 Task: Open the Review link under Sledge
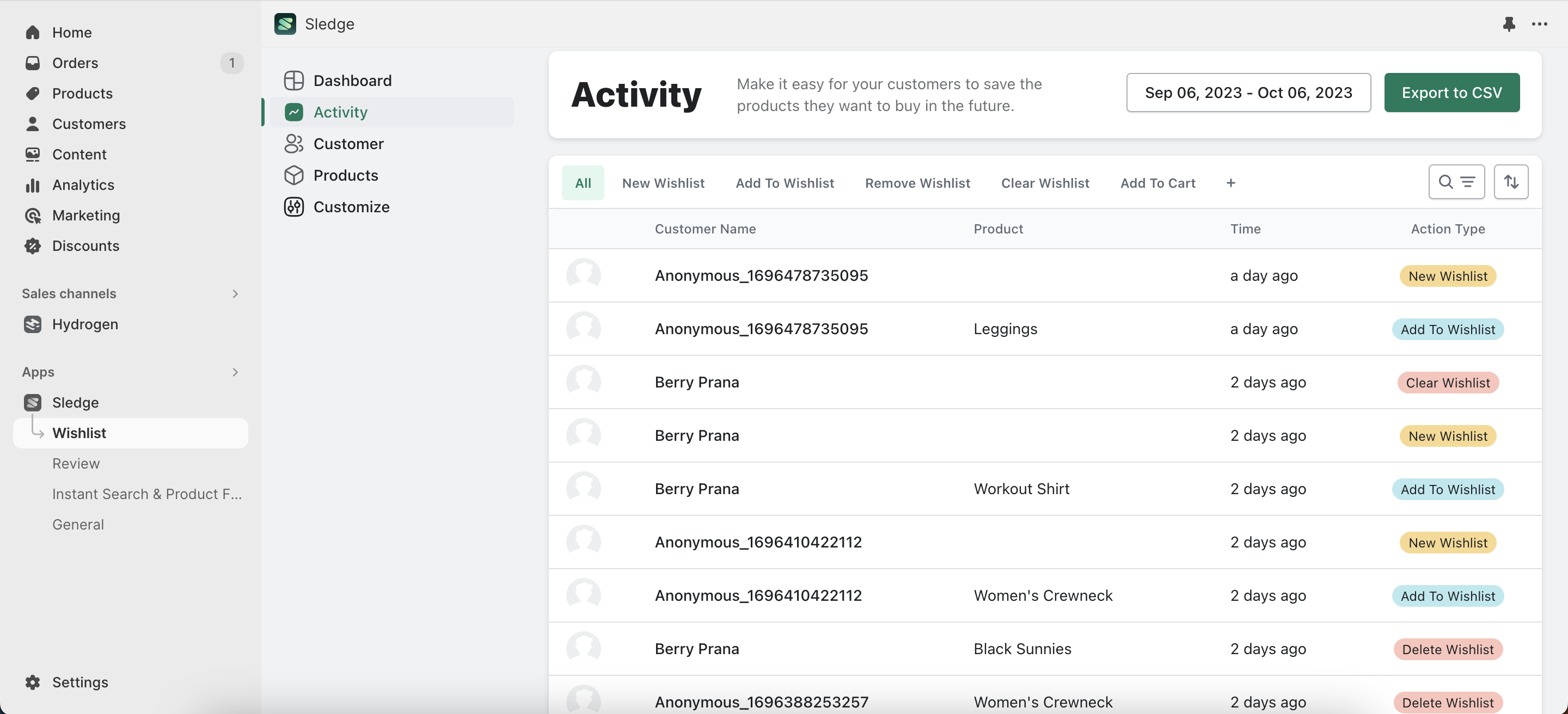click(76, 464)
